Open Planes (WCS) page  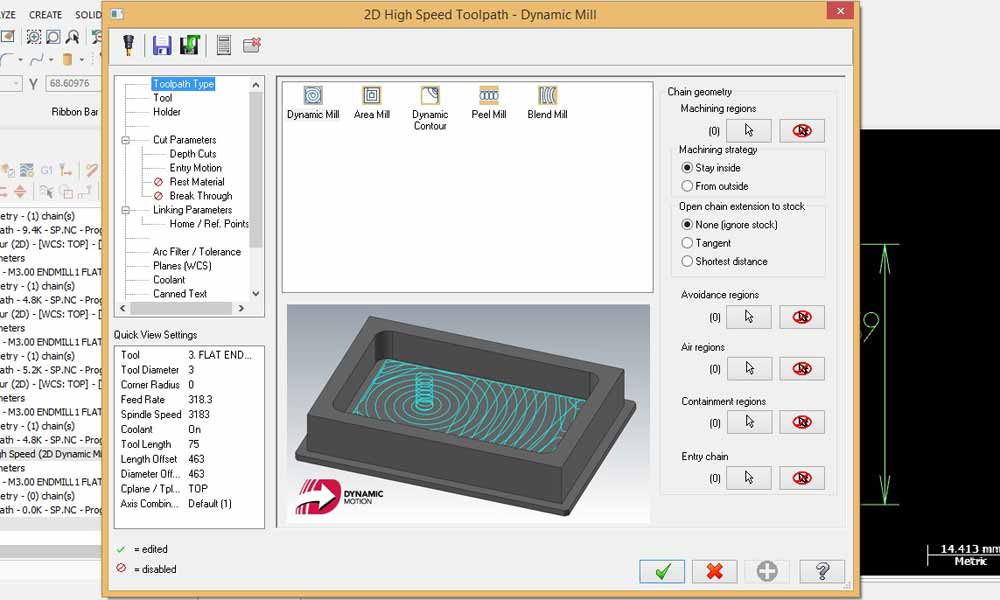coord(182,266)
